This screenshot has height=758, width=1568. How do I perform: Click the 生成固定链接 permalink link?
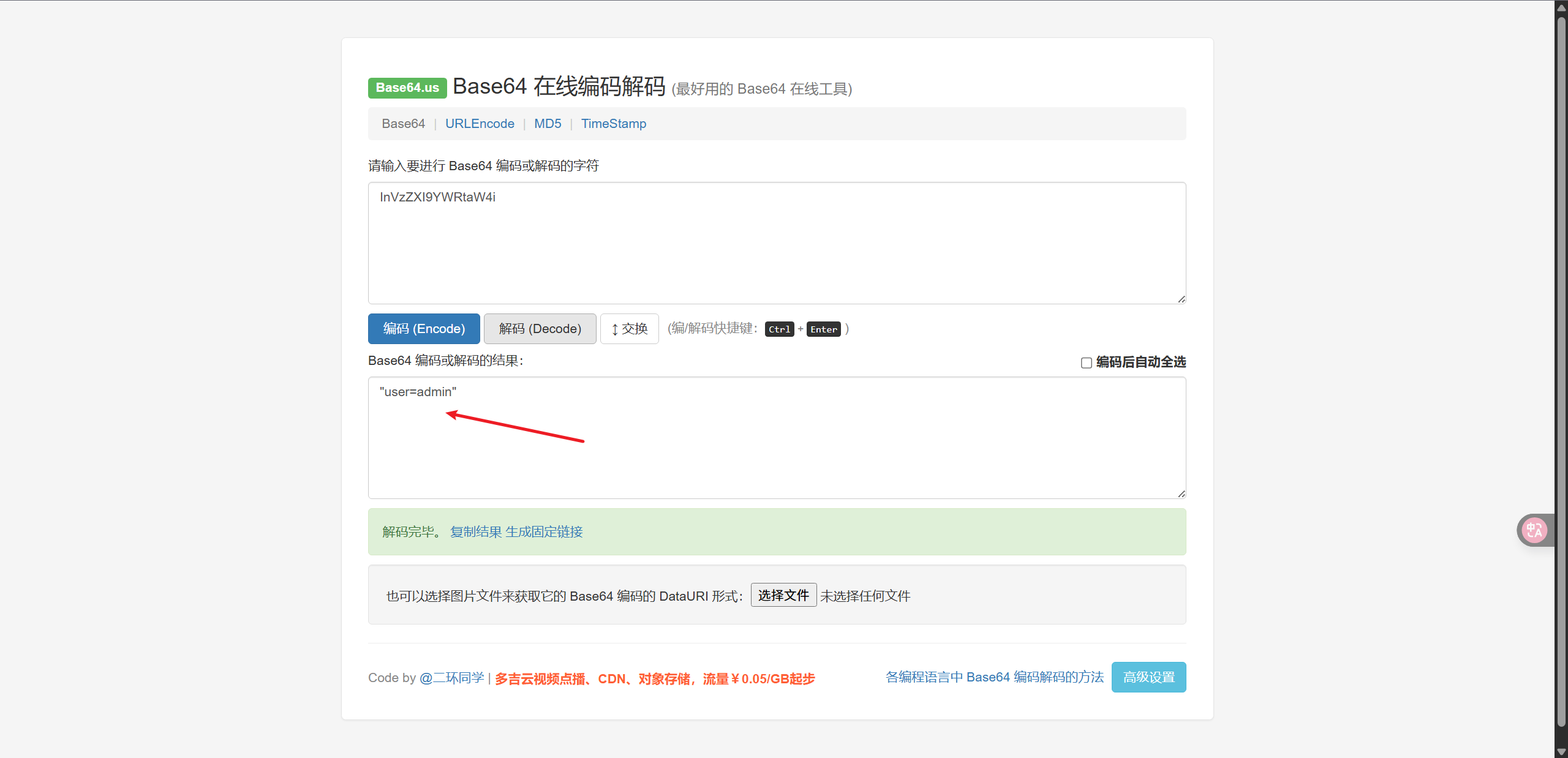[544, 531]
